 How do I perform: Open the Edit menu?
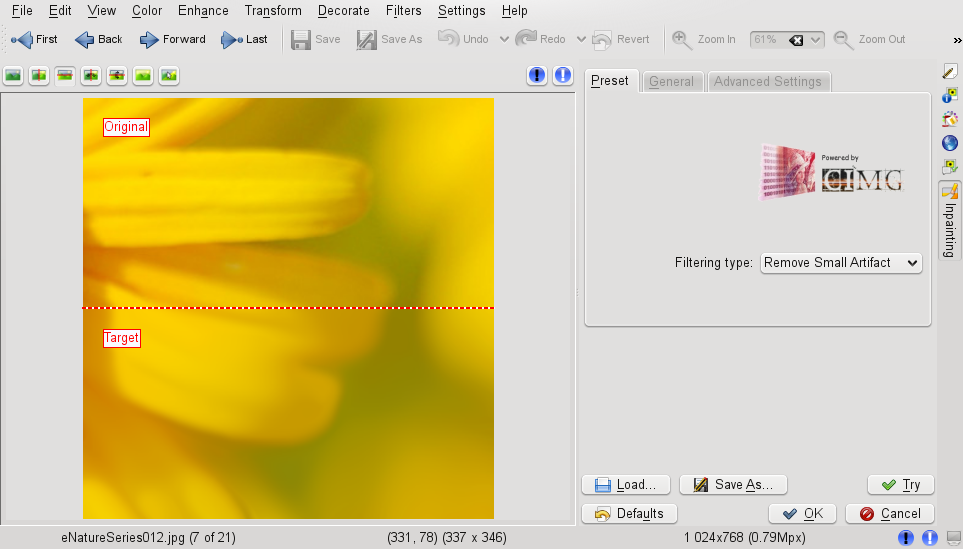click(x=60, y=10)
